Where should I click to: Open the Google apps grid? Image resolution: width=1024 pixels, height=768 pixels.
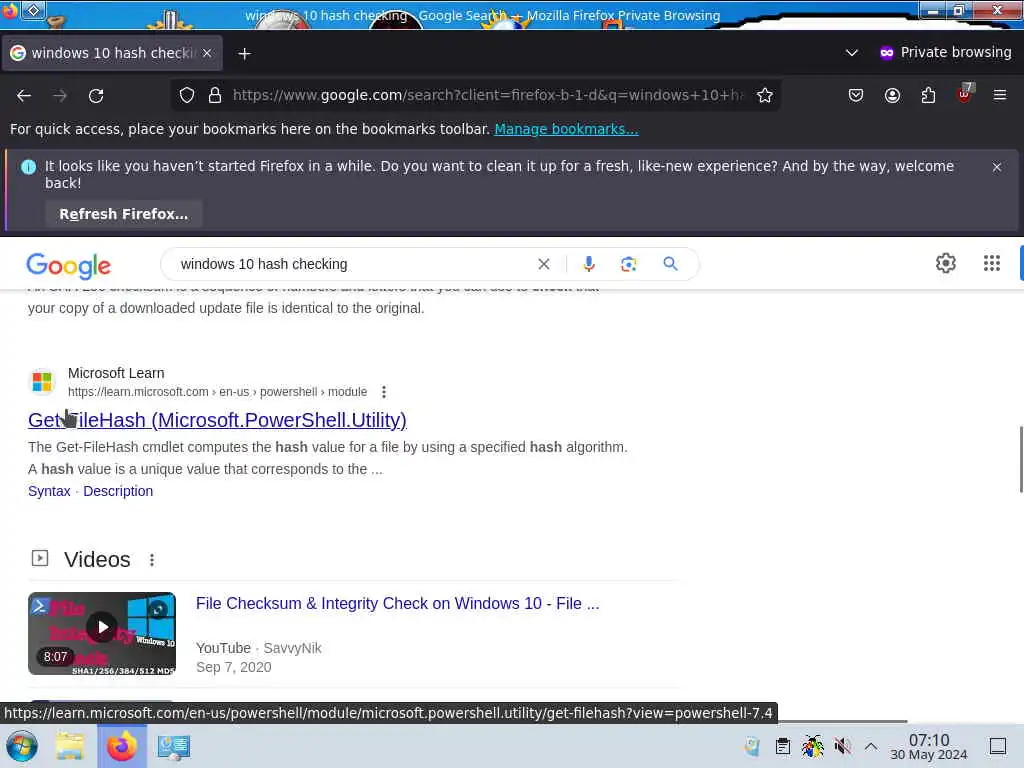coord(991,263)
